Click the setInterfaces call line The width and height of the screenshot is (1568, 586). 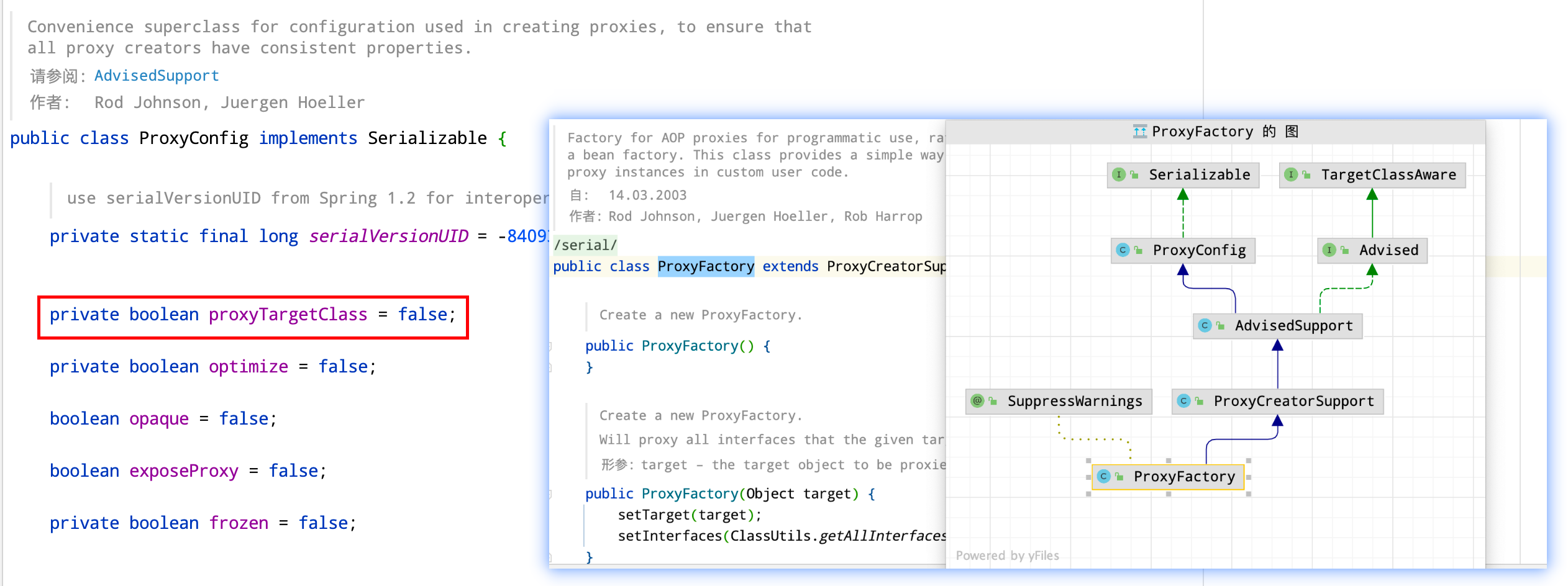[x=782, y=536]
